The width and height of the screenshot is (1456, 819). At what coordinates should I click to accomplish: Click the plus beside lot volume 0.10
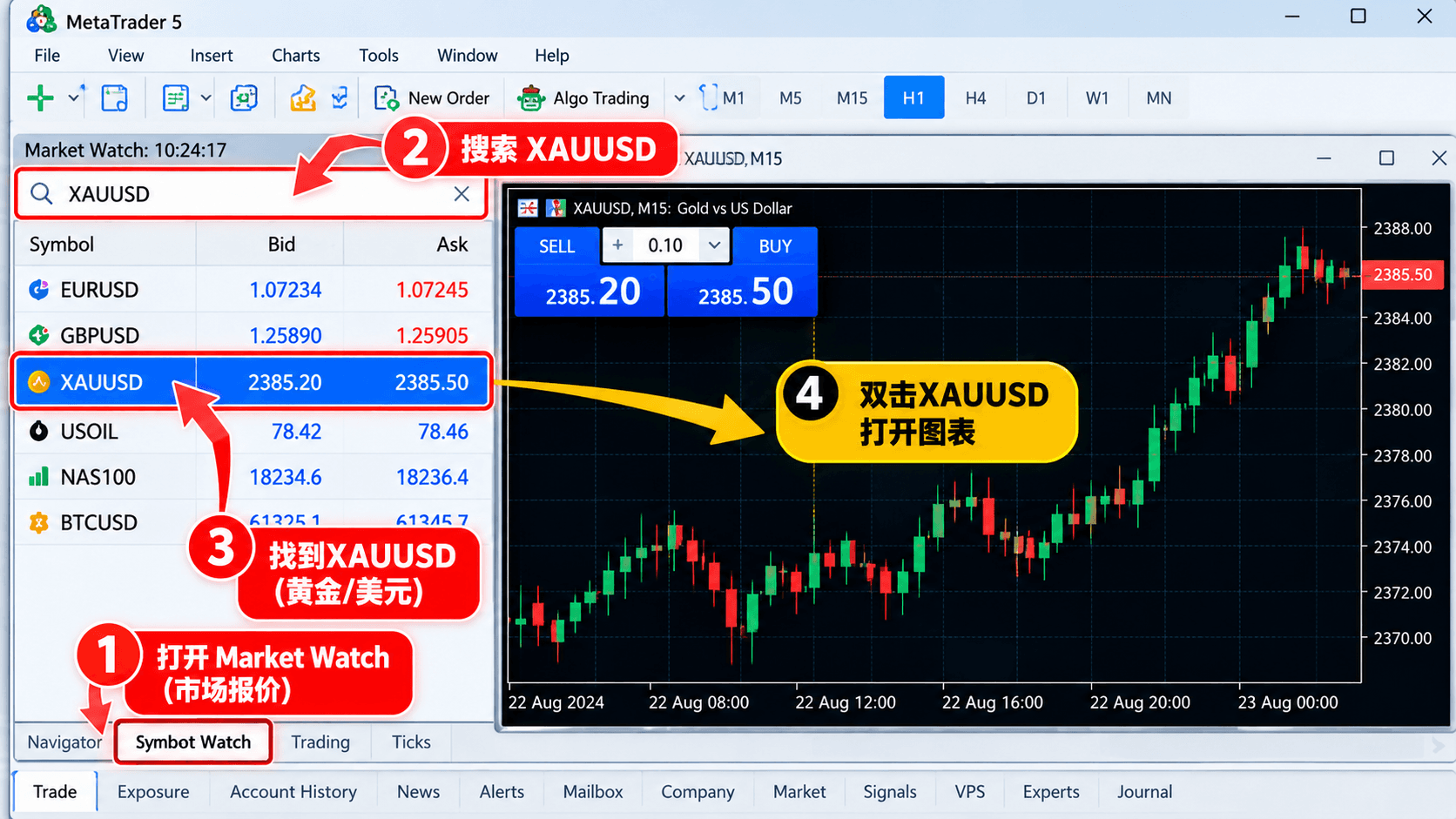pyautogui.click(x=617, y=245)
